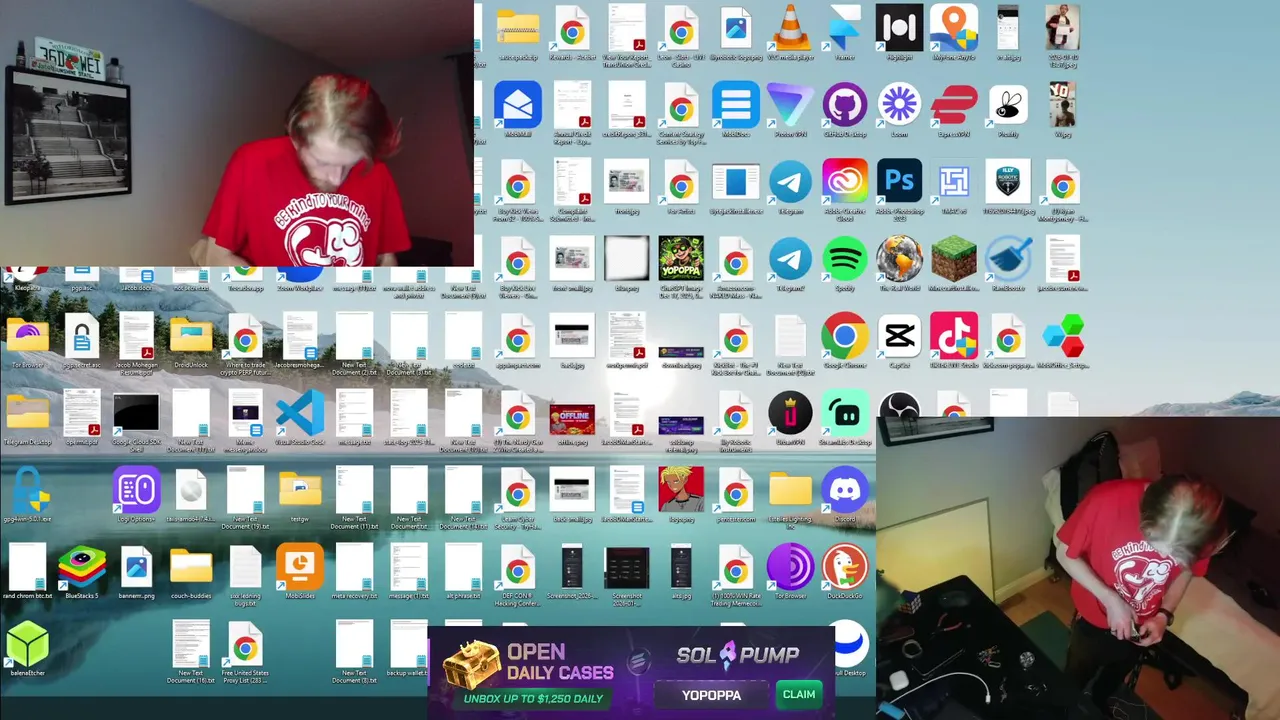The height and width of the screenshot is (720, 1280).
Task: Launch balenaEtcher green cube icon
Action: [x=27, y=645]
